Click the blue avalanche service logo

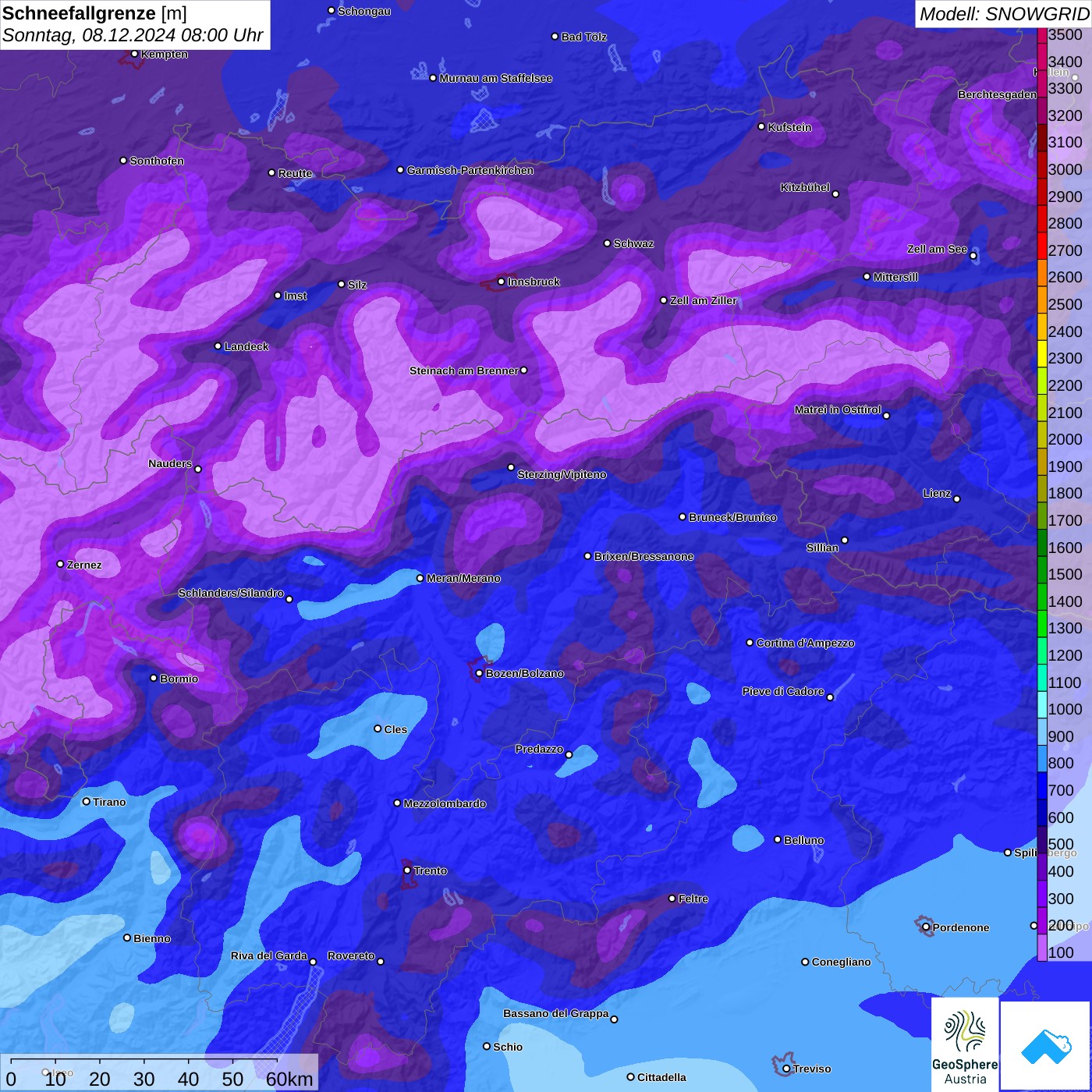1046,1046
